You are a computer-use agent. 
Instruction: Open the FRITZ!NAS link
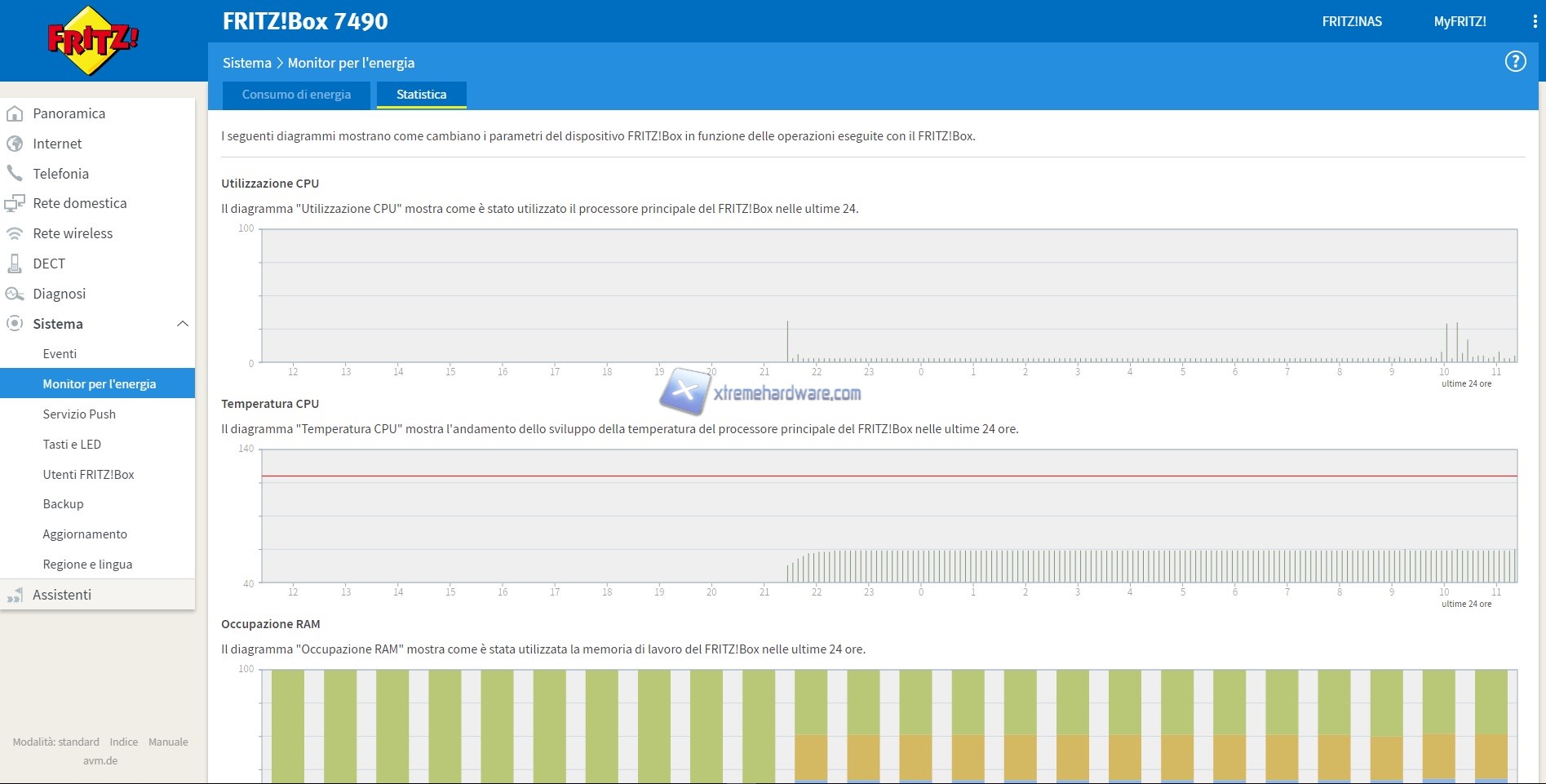click(1351, 22)
